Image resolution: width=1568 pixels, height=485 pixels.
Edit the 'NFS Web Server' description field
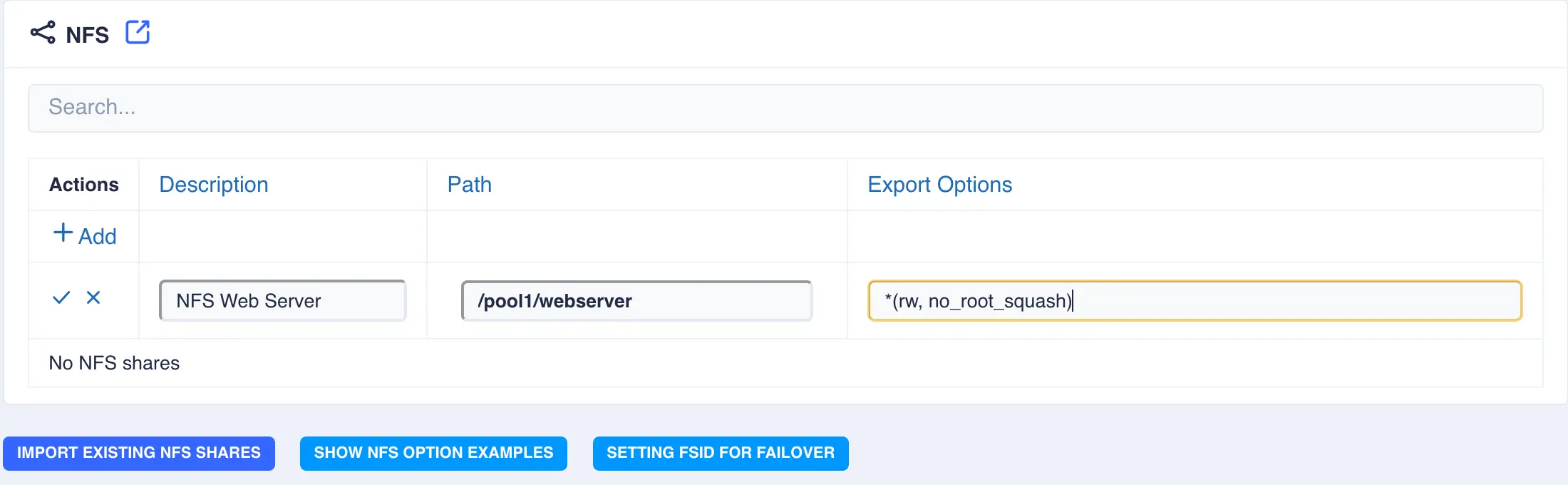click(282, 301)
